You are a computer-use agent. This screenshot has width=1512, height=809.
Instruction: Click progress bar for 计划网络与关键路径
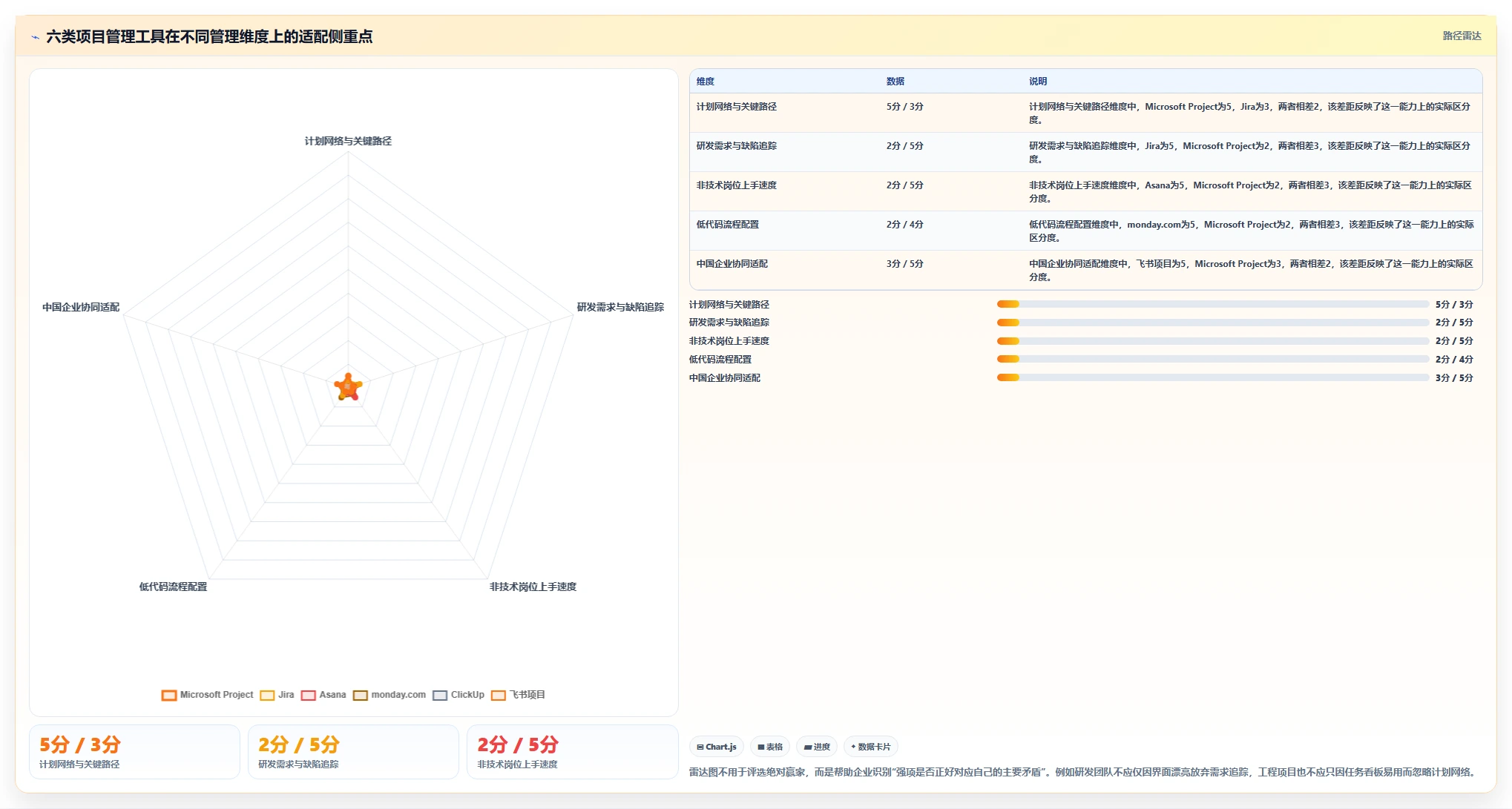(1213, 305)
